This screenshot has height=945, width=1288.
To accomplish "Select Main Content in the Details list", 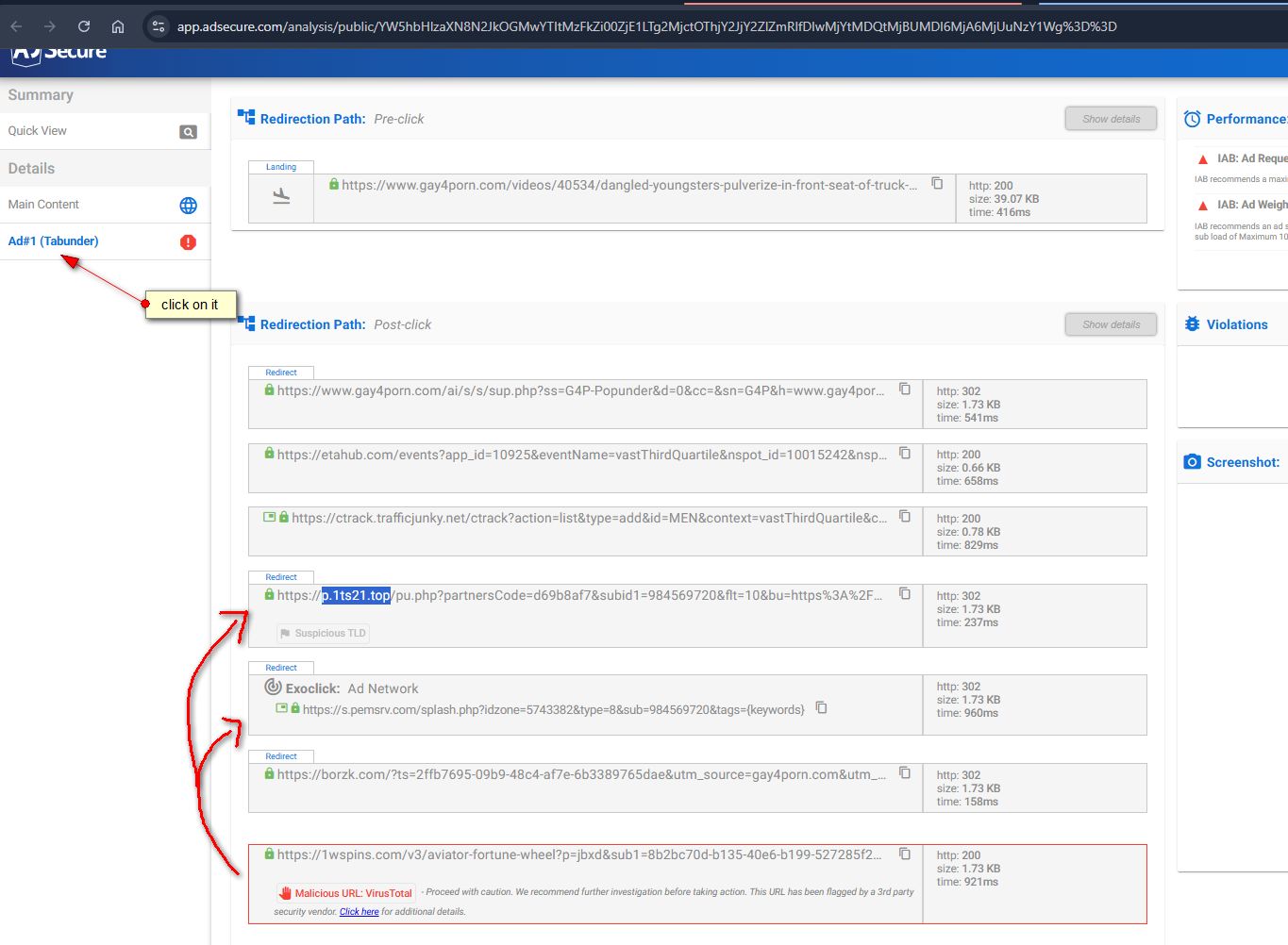I will pyautogui.click(x=43, y=205).
